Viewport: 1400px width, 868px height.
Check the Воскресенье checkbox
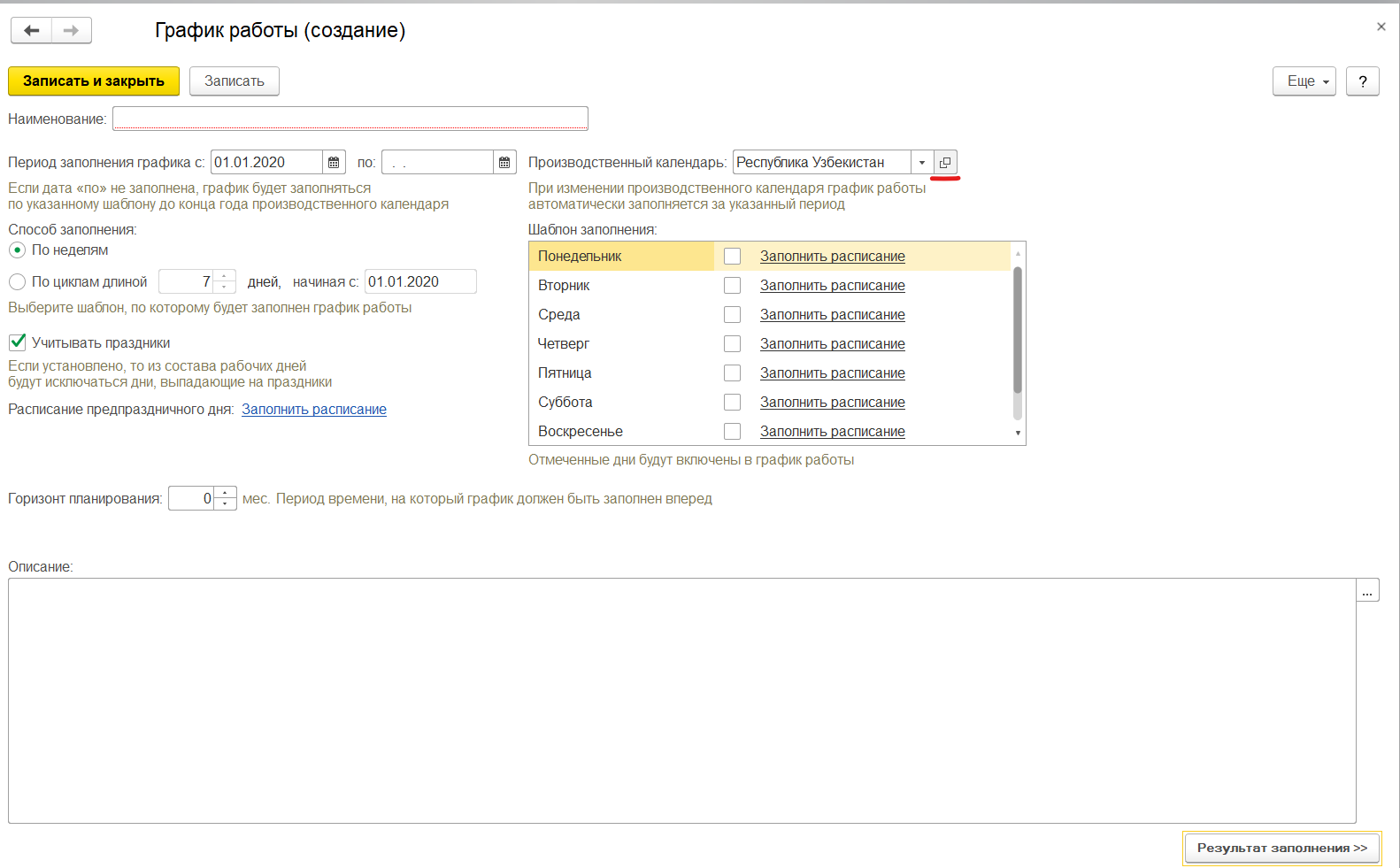[732, 432]
